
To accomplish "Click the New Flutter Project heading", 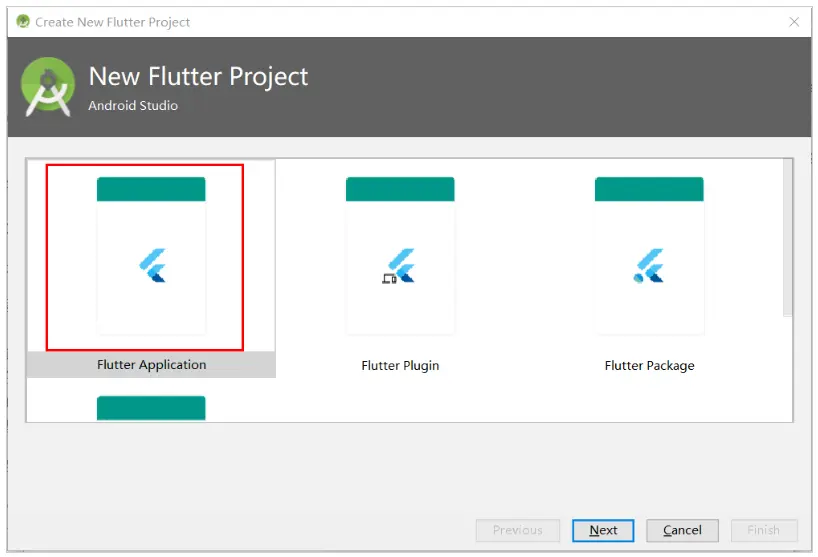I will click(x=198, y=77).
